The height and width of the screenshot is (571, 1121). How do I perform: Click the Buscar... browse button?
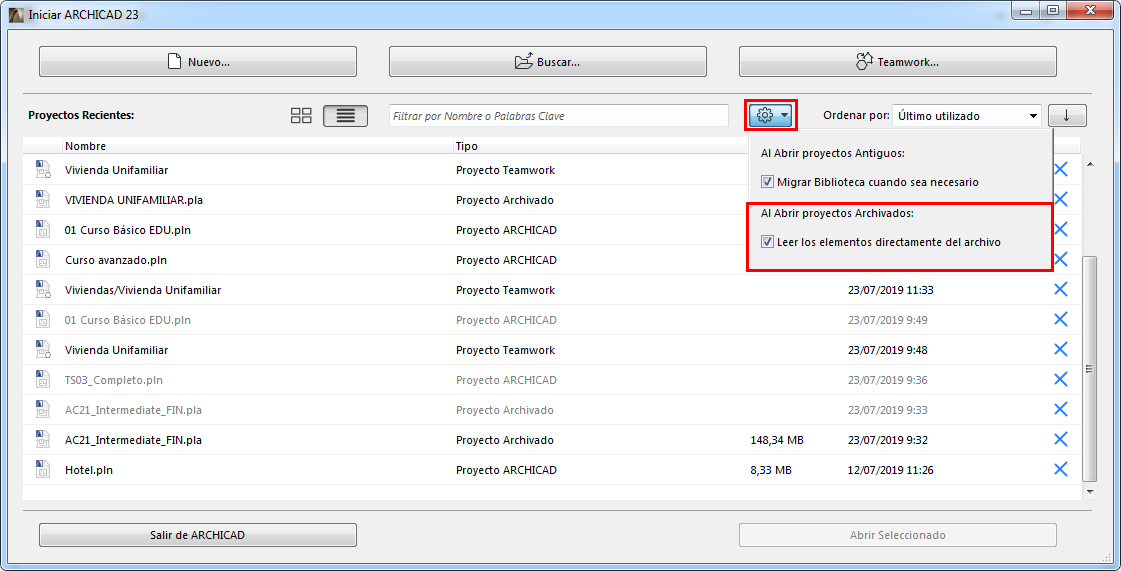pyautogui.click(x=548, y=61)
